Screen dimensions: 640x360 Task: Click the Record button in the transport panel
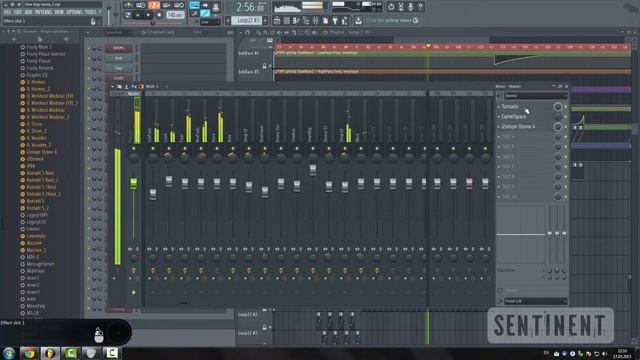point(159,15)
